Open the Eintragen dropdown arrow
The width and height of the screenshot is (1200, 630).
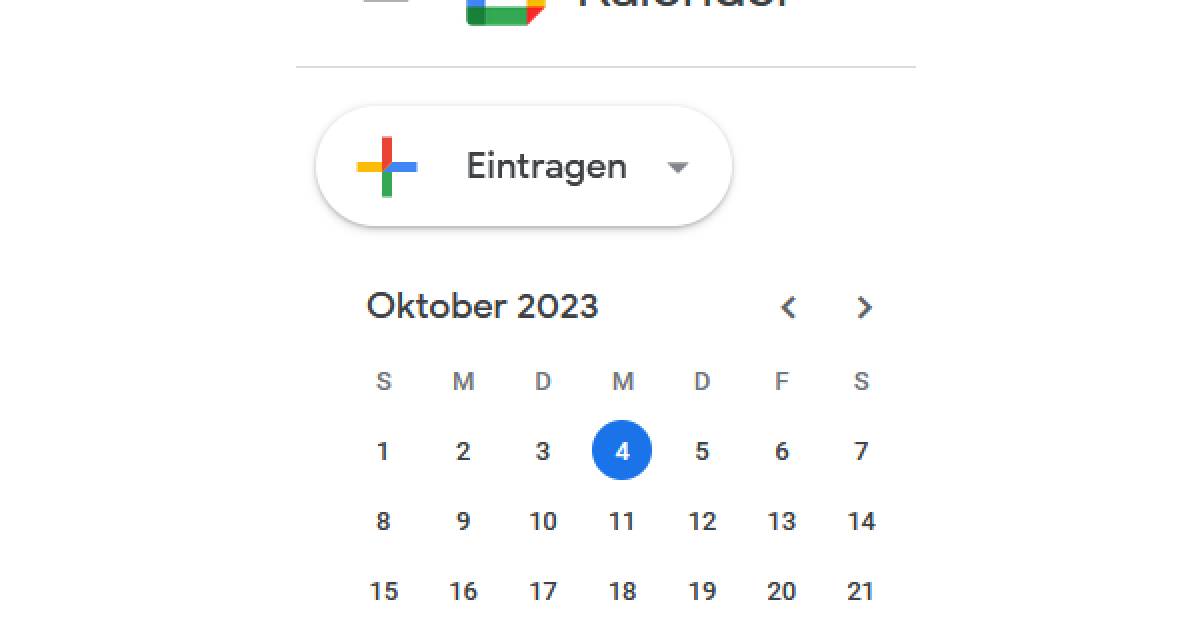click(677, 167)
